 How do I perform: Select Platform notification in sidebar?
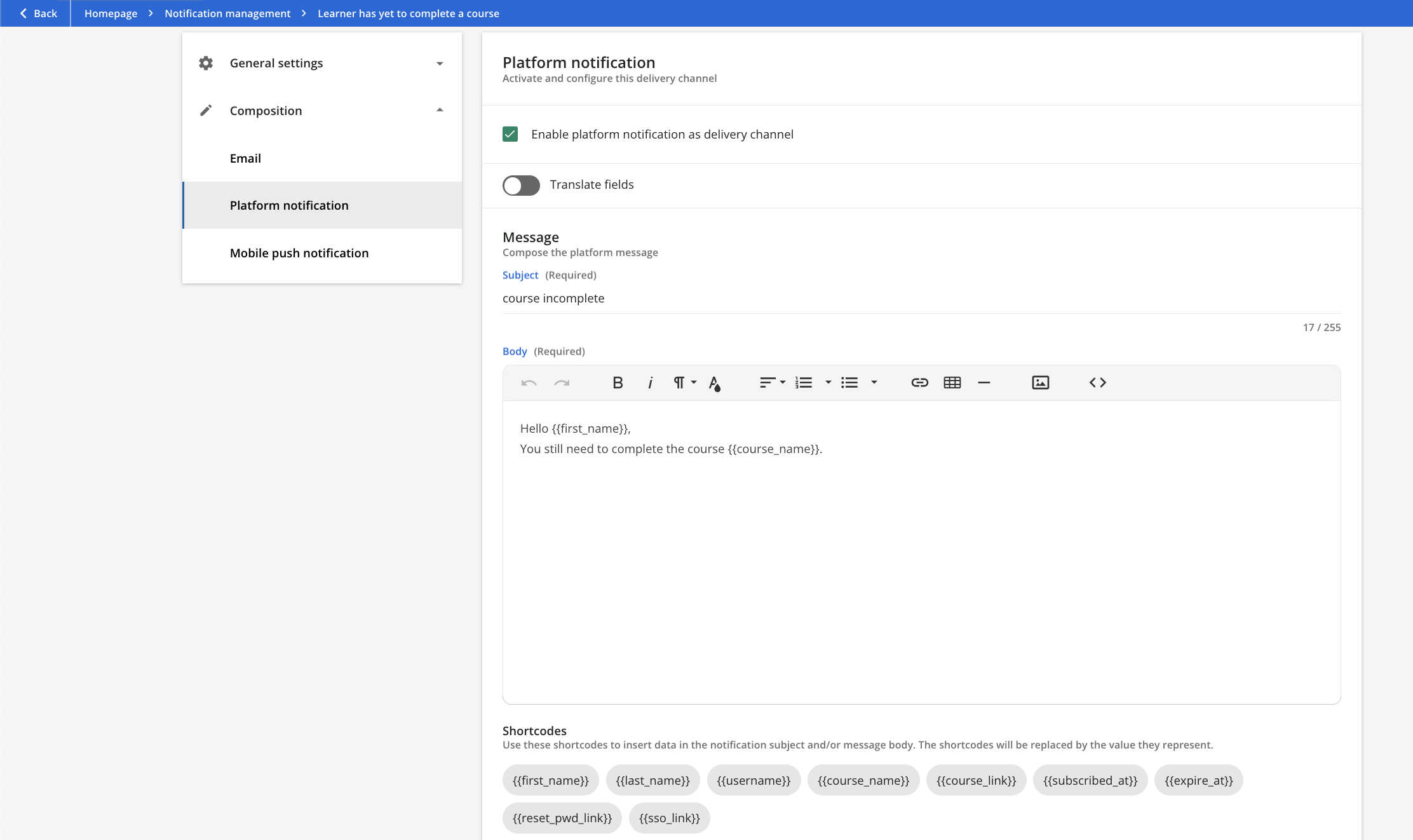[x=322, y=205]
